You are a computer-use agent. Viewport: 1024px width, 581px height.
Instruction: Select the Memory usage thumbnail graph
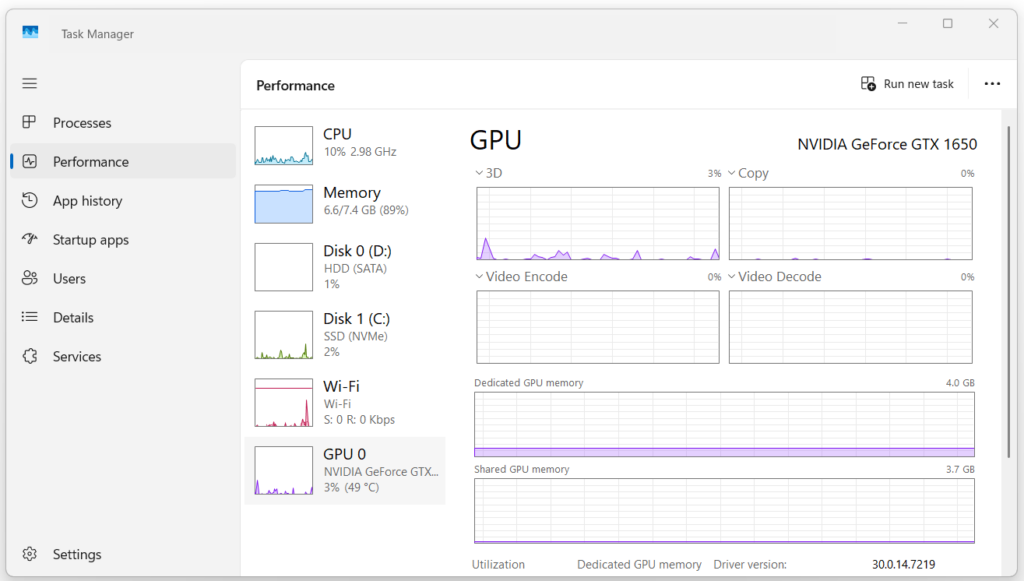pos(283,204)
